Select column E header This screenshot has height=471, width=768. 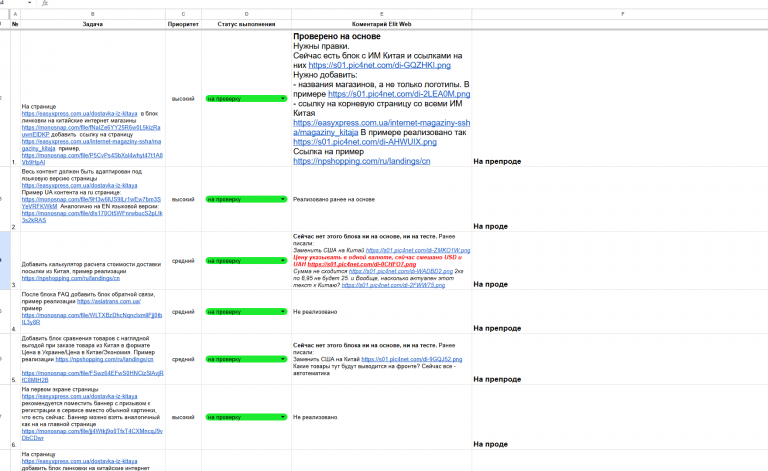(382, 14)
